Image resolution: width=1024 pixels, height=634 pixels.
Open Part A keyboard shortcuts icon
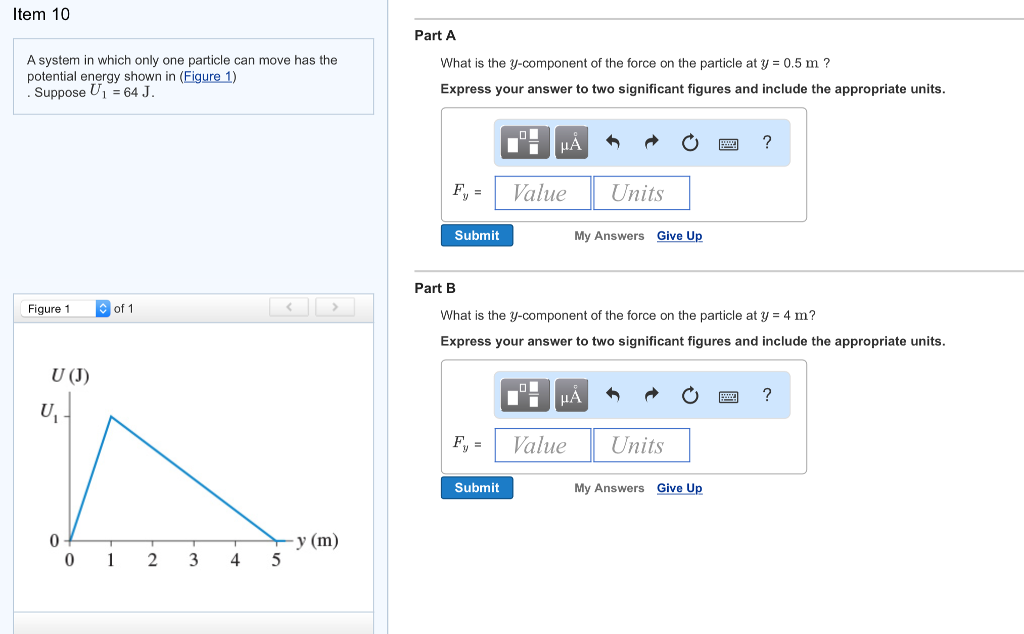click(x=728, y=142)
